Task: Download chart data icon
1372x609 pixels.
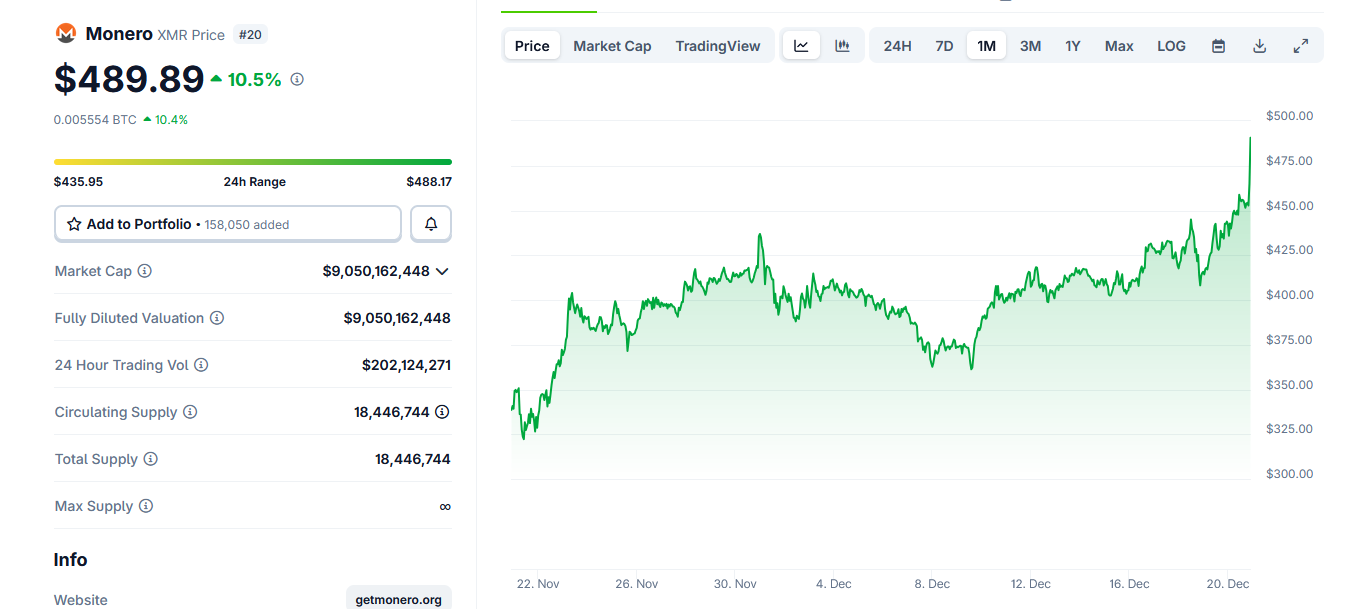Action: point(1260,46)
